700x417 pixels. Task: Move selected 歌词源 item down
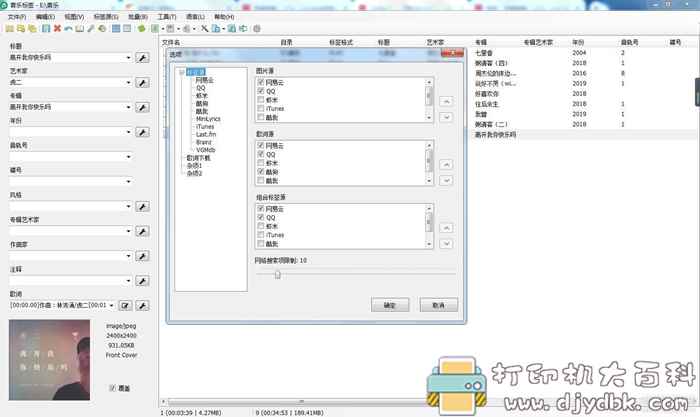coord(446,180)
